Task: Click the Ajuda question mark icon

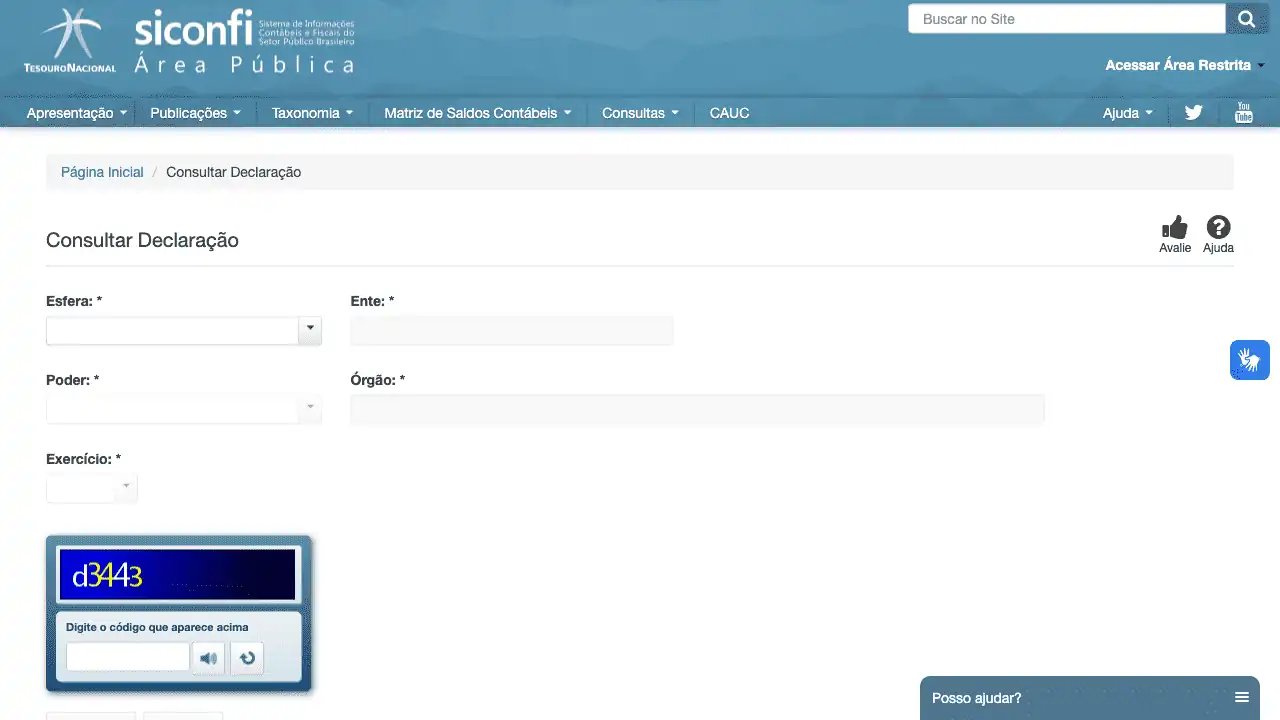Action: [x=1218, y=228]
